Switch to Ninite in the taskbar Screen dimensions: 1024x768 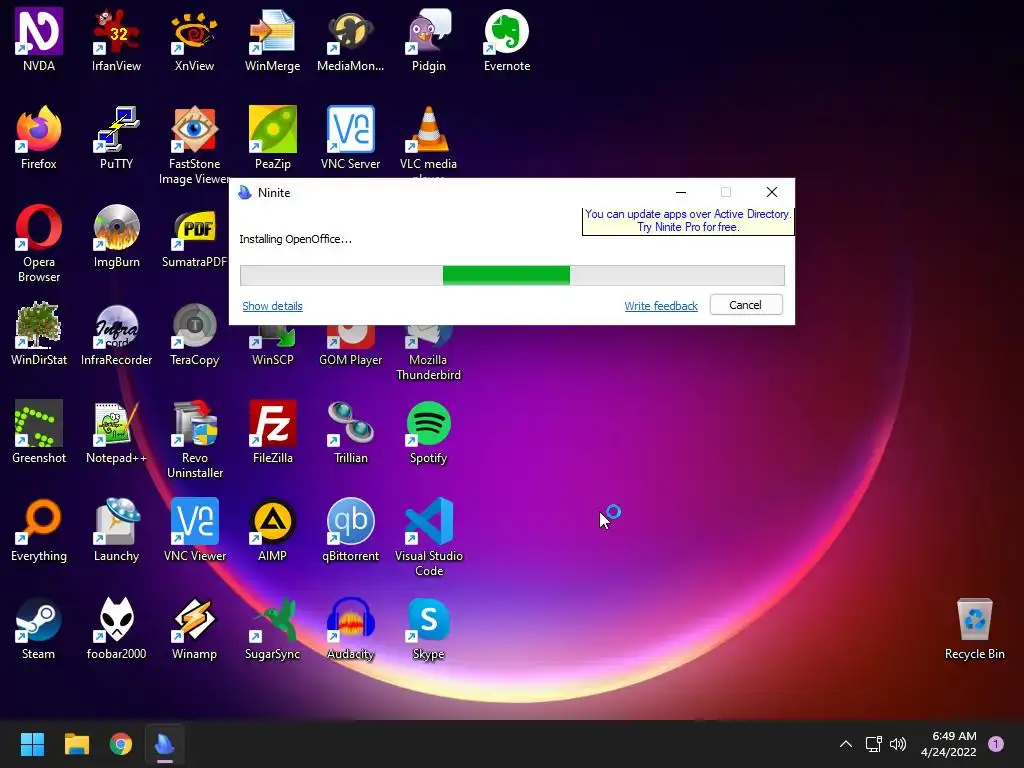click(165, 744)
